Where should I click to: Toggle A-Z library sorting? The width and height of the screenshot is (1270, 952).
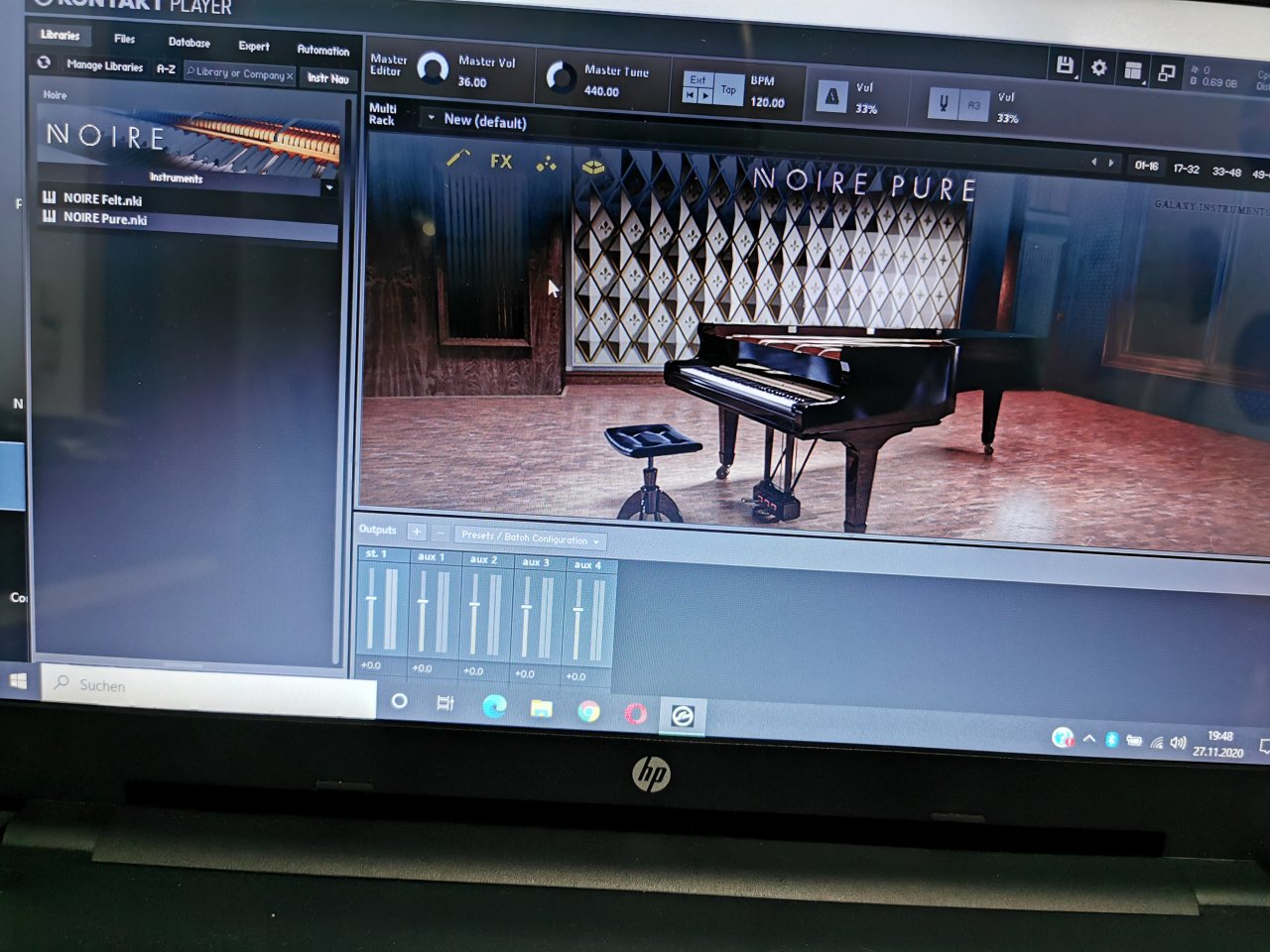(166, 68)
